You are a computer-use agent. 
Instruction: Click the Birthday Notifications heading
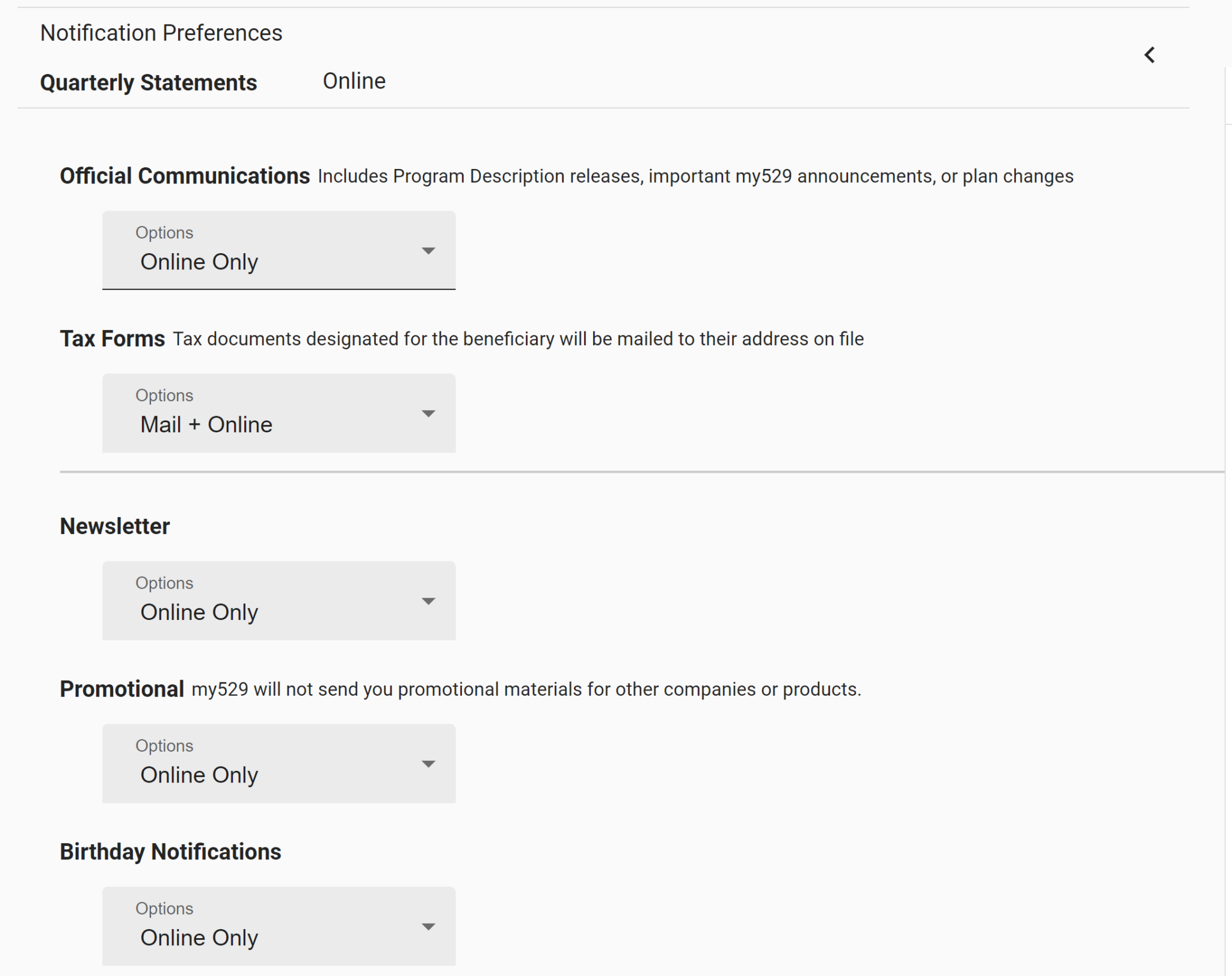pos(170,852)
